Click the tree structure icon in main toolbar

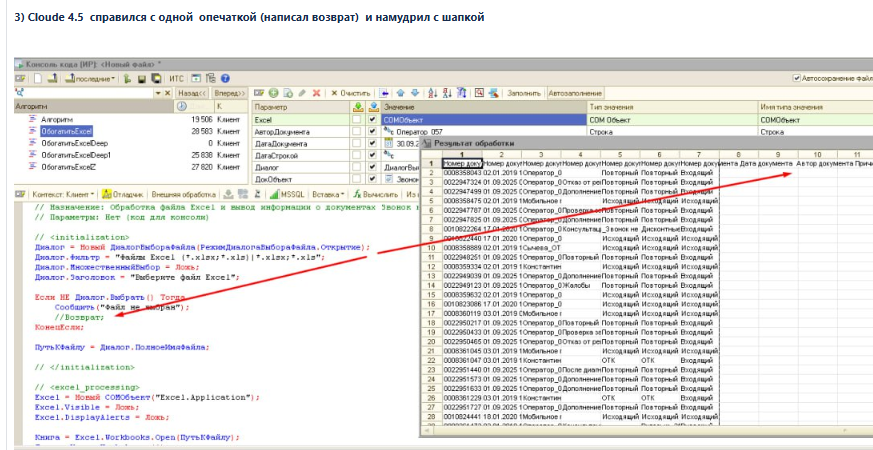coord(210,79)
